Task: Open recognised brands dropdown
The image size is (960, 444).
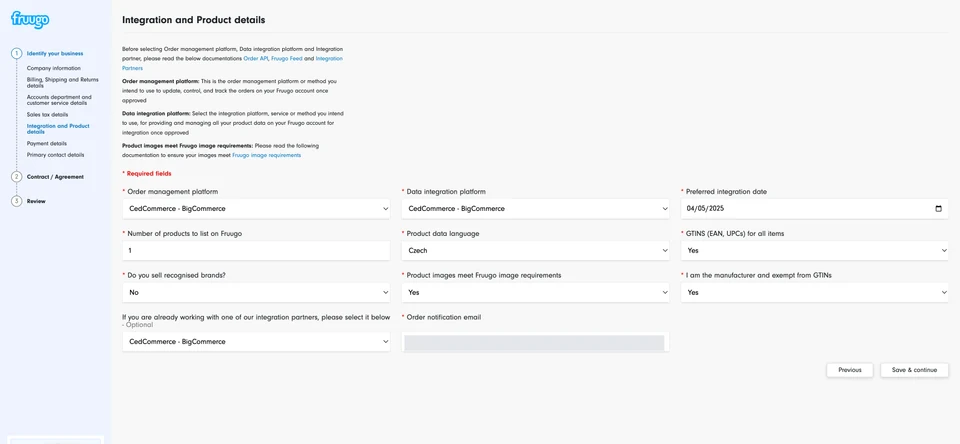Action: point(256,292)
